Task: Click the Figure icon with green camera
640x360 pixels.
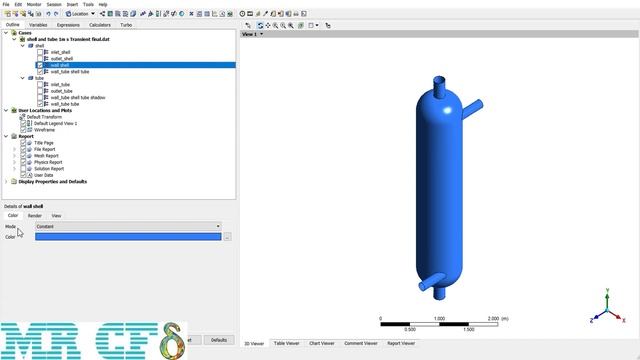Action: [230, 14]
